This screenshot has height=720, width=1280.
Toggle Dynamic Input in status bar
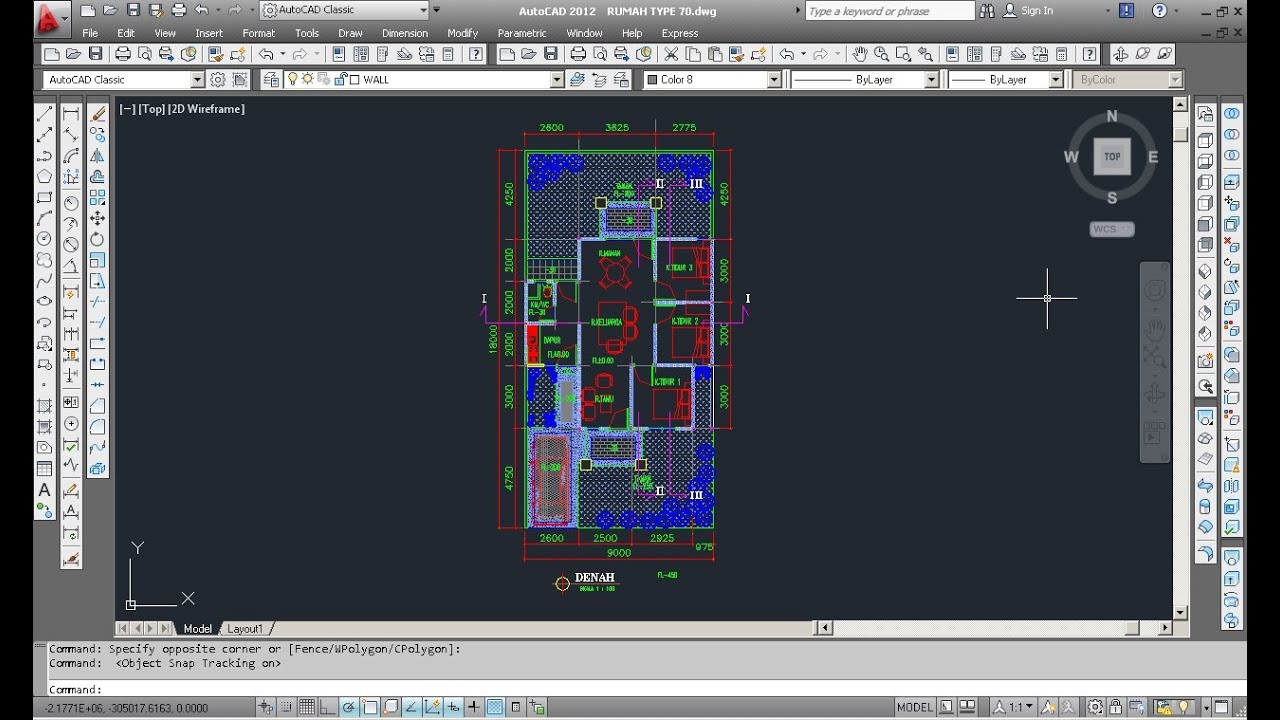(x=453, y=707)
